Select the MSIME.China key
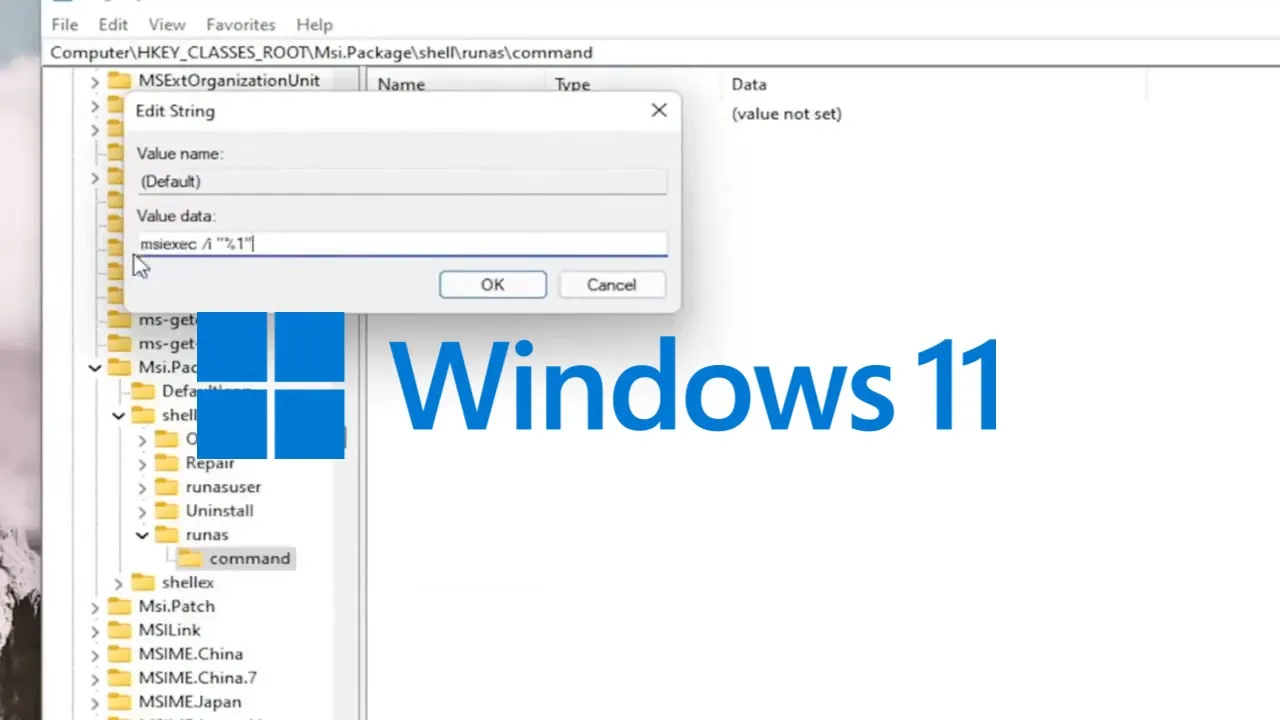 coord(190,654)
